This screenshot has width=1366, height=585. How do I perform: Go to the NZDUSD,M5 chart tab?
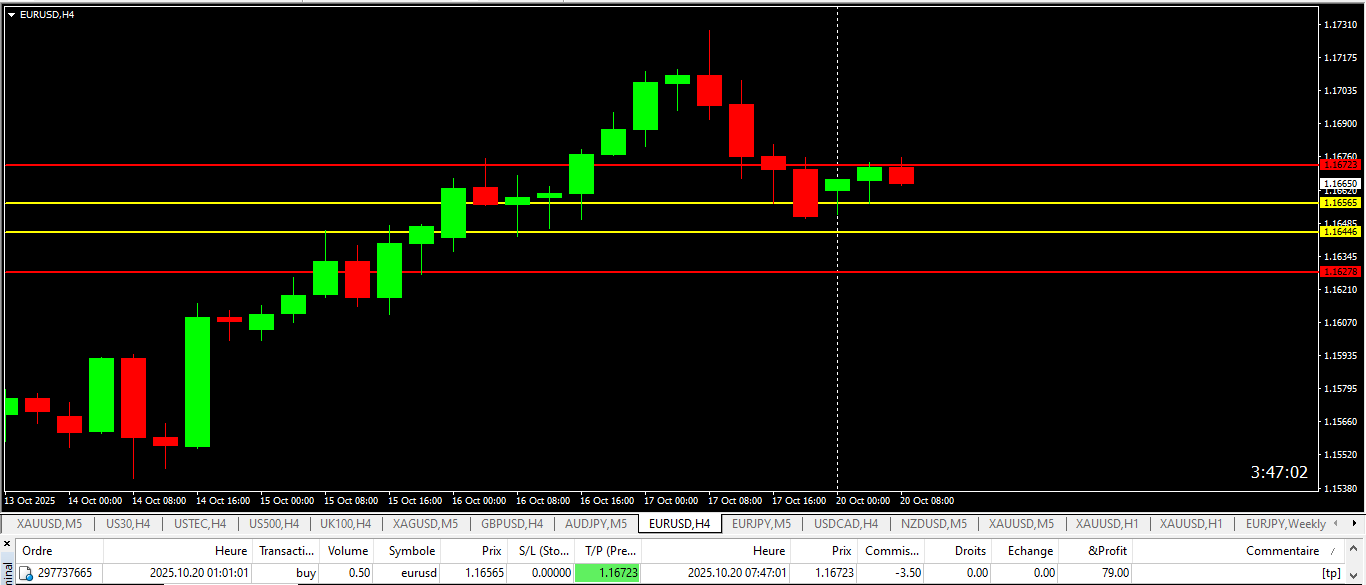[x=933, y=524]
